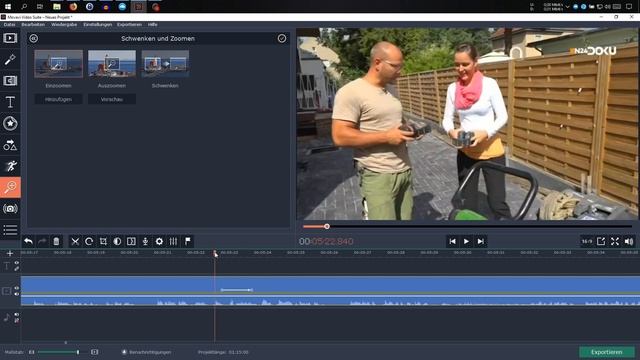Open audio equalizer sliders icon

(x=173, y=241)
